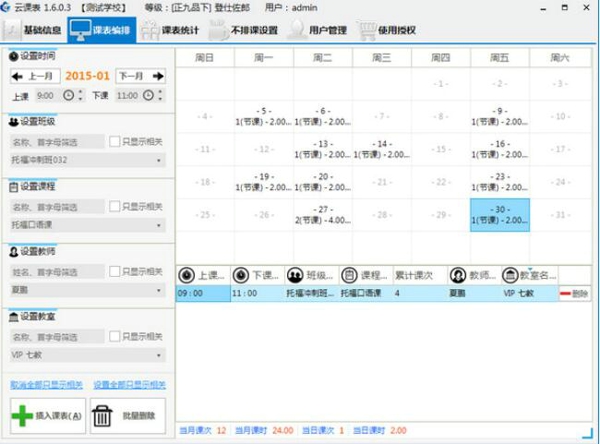The width and height of the screenshot is (600, 444).
Task: Click the monitor icon of 课表编排
Action: 80,30
